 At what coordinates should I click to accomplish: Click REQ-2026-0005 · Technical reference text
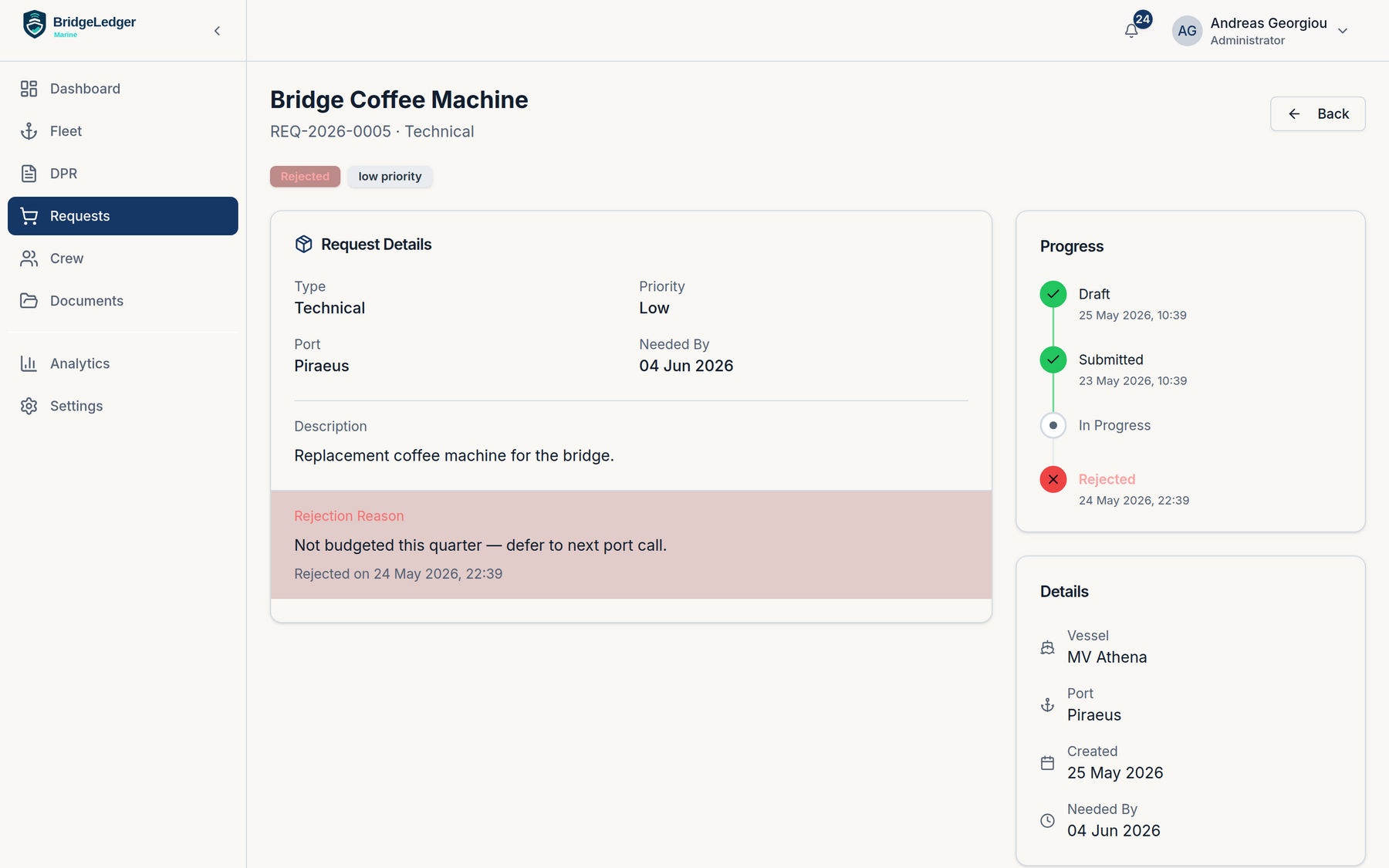[x=372, y=132]
